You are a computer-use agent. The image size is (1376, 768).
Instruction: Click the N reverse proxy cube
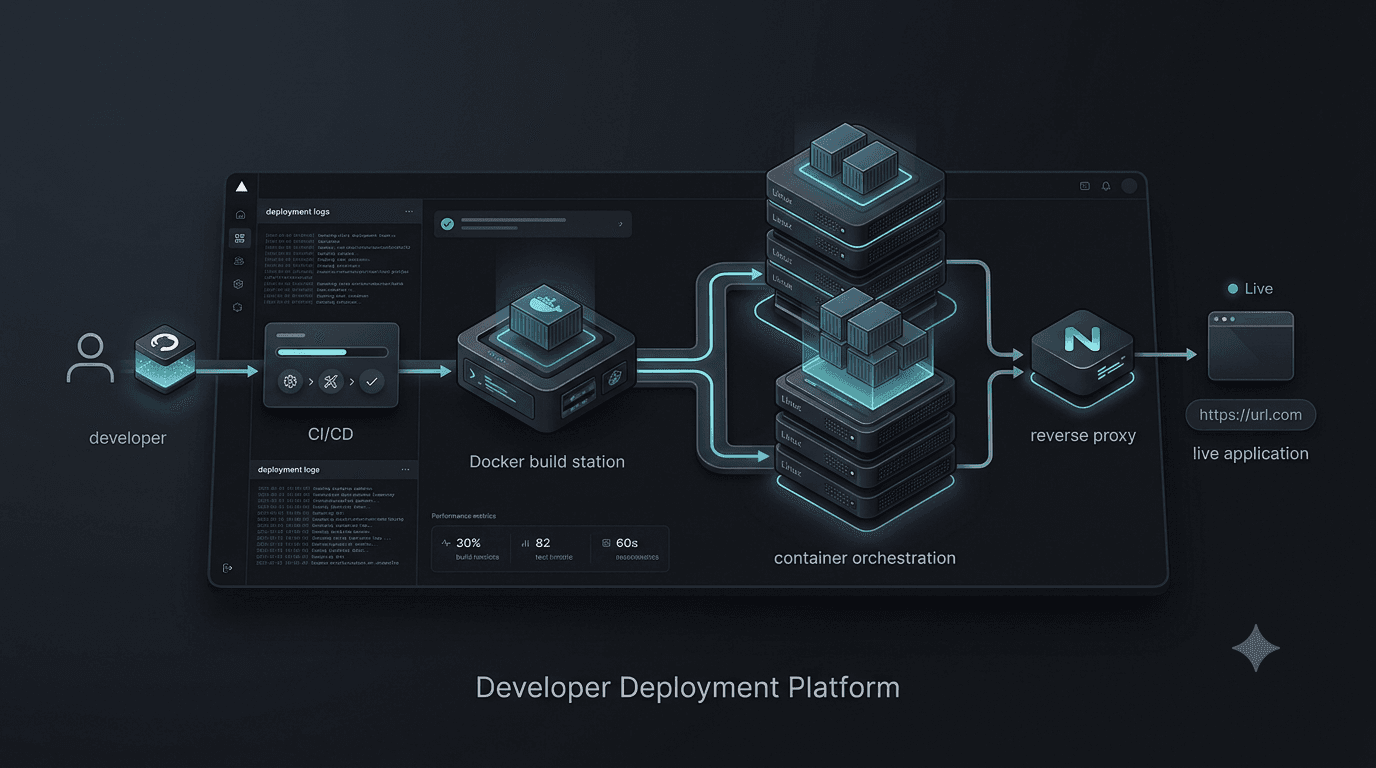tap(1082, 357)
